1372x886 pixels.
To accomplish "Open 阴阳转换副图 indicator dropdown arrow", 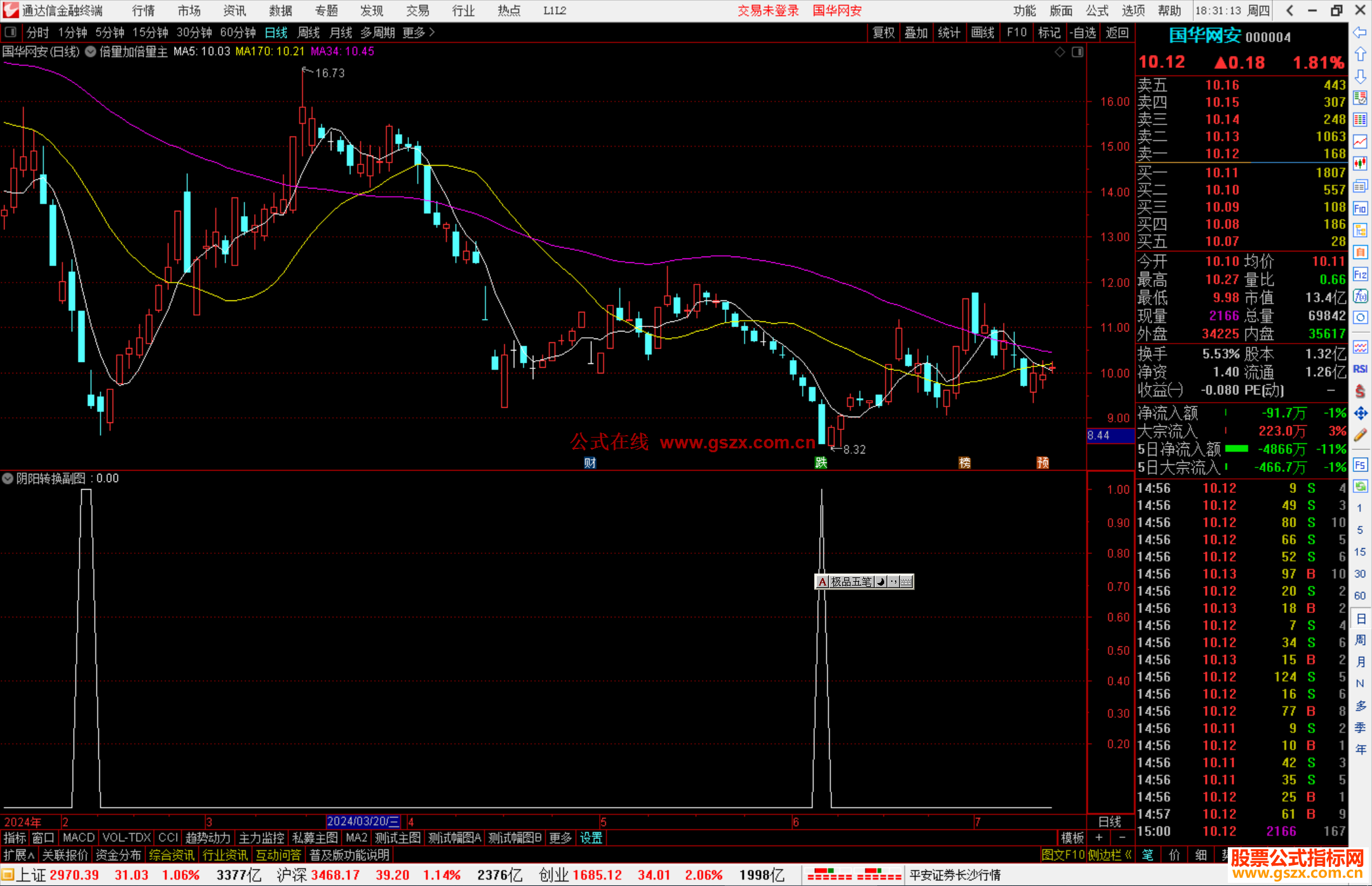I will coord(8,478).
